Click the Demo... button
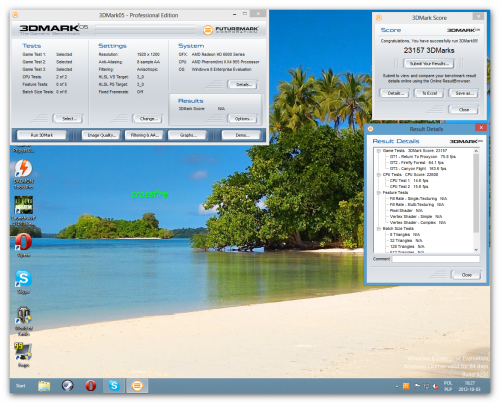 (242, 135)
